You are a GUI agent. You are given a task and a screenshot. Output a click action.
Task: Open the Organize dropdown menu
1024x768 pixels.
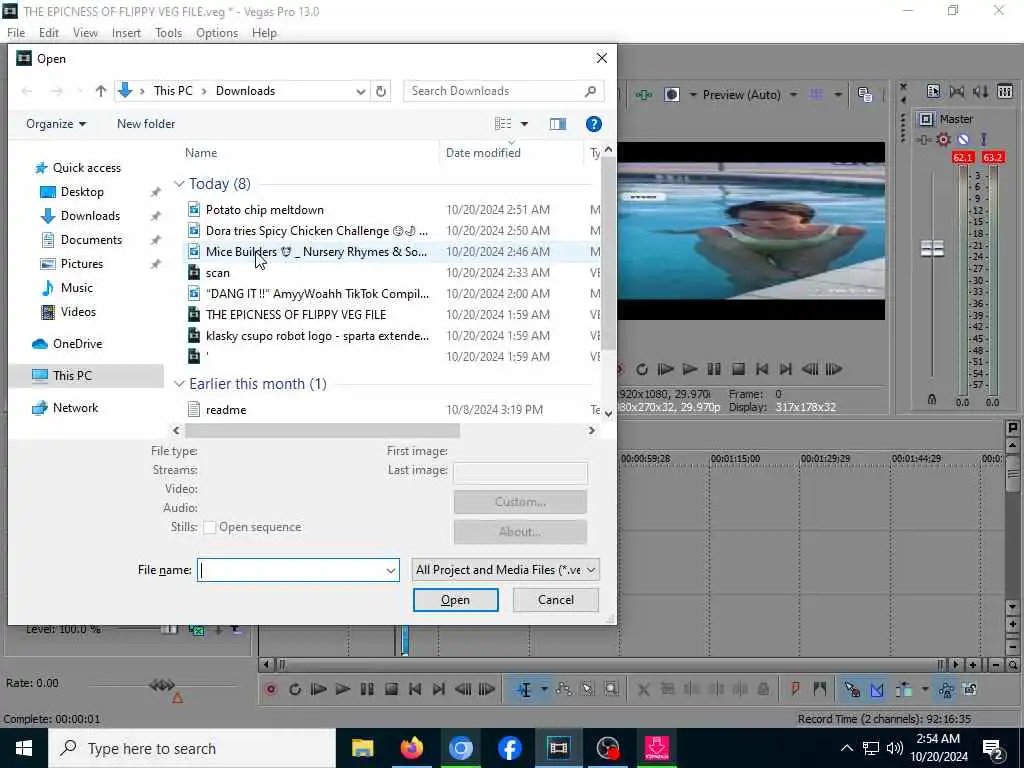pos(56,124)
